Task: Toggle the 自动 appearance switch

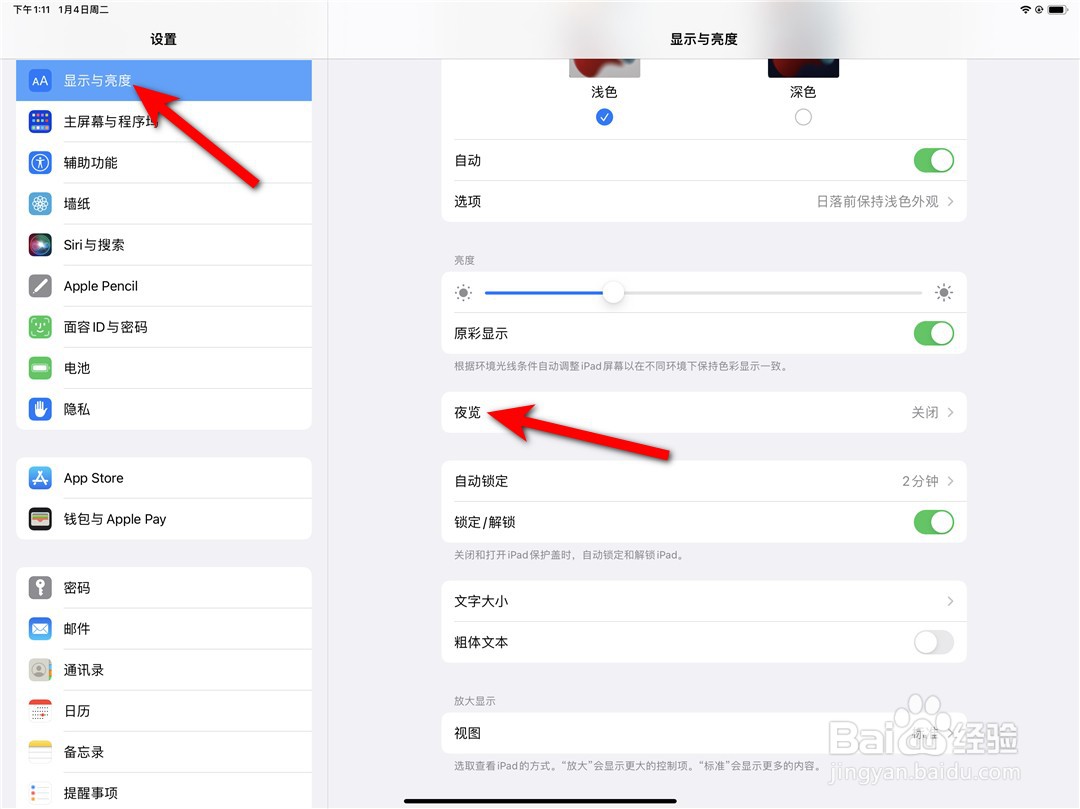Action: 933,160
